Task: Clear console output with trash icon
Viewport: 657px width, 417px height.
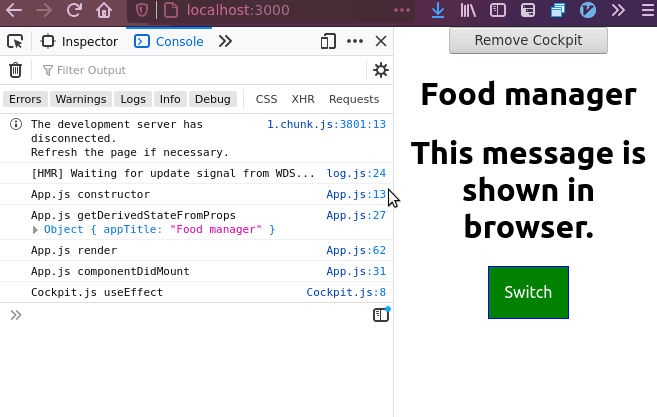Action: click(16, 70)
